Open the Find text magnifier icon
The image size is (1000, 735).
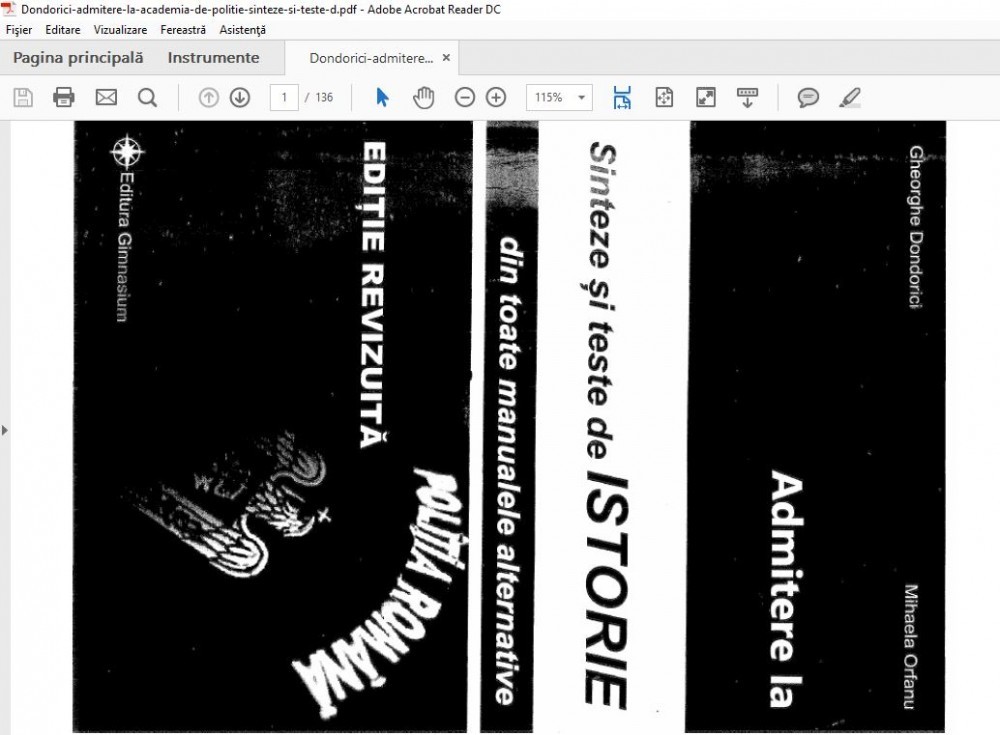coord(147,98)
